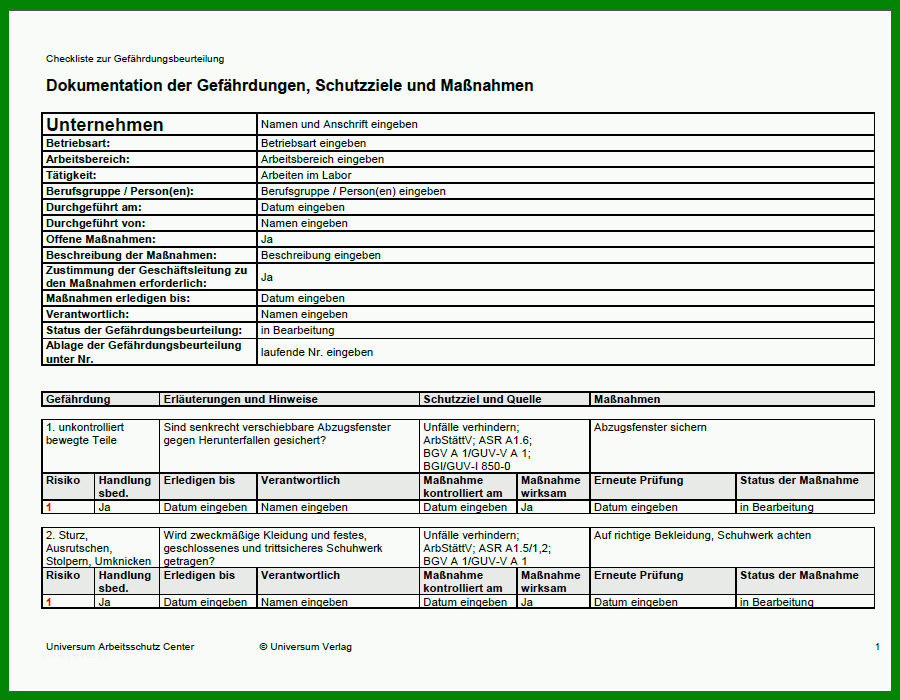Click the 'Beschreibung eingeben' field
The image size is (900, 700).
pos(565,256)
